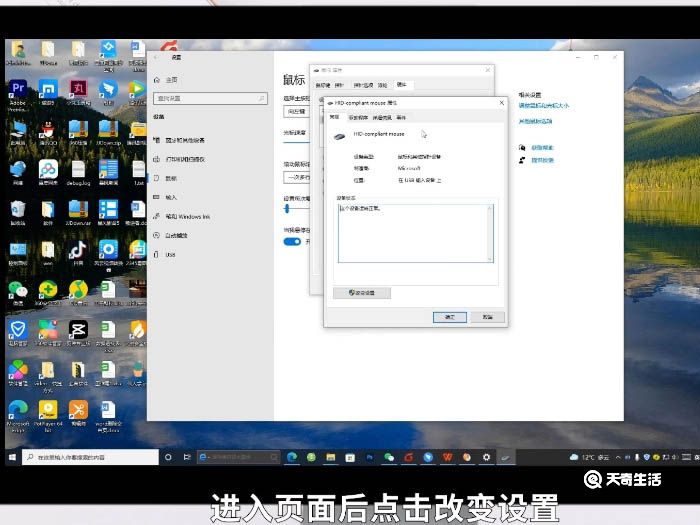Screen dimensions: 700x525
Task: Open 打印机和扫描仪 in Settings sidebar
Action: tap(184, 159)
